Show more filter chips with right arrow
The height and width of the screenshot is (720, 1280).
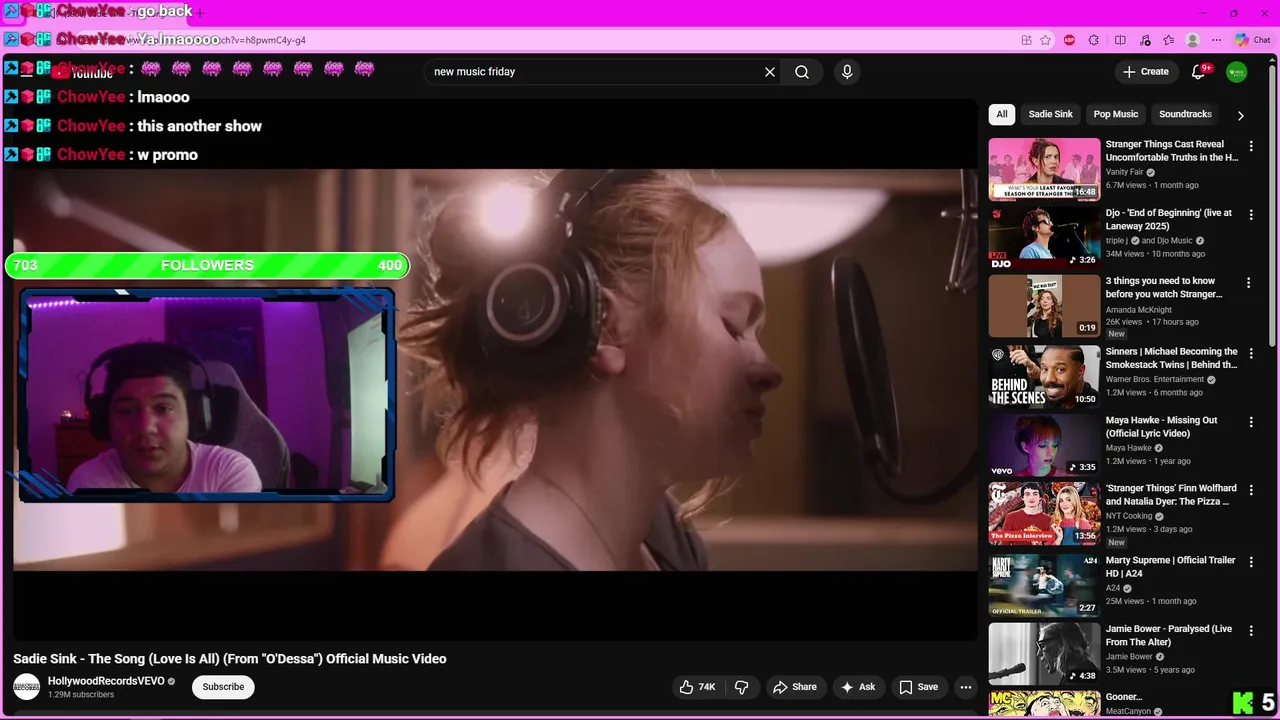pos(1241,115)
